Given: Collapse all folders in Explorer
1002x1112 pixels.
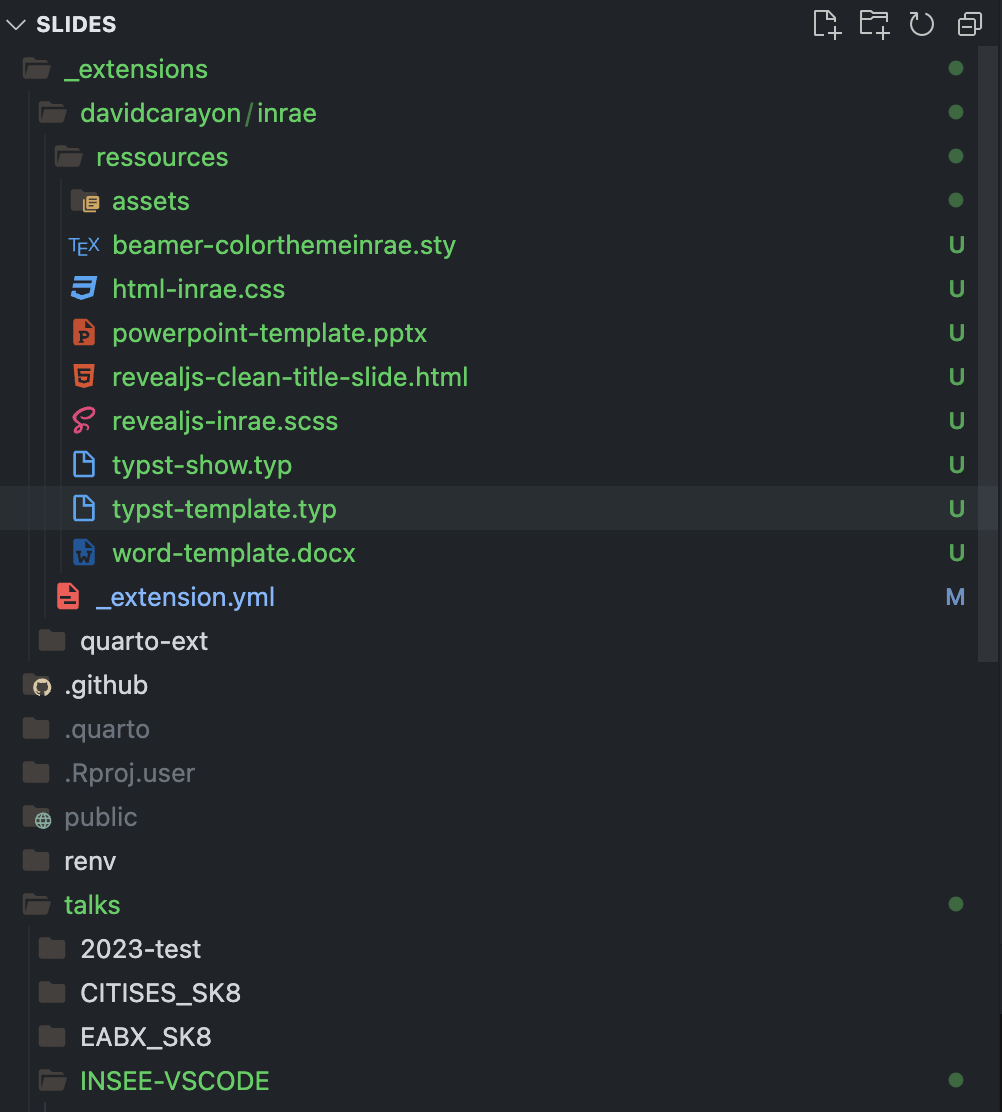Looking at the screenshot, I should (x=969, y=24).
